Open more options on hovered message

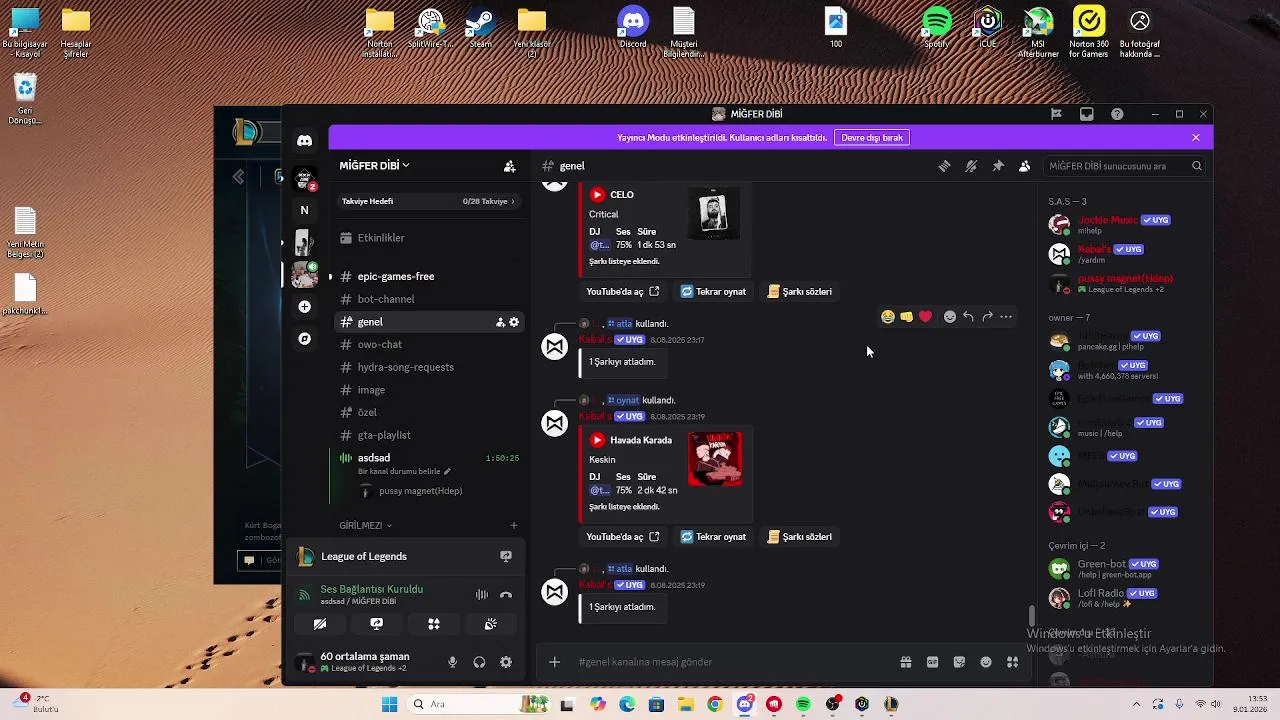1006,317
